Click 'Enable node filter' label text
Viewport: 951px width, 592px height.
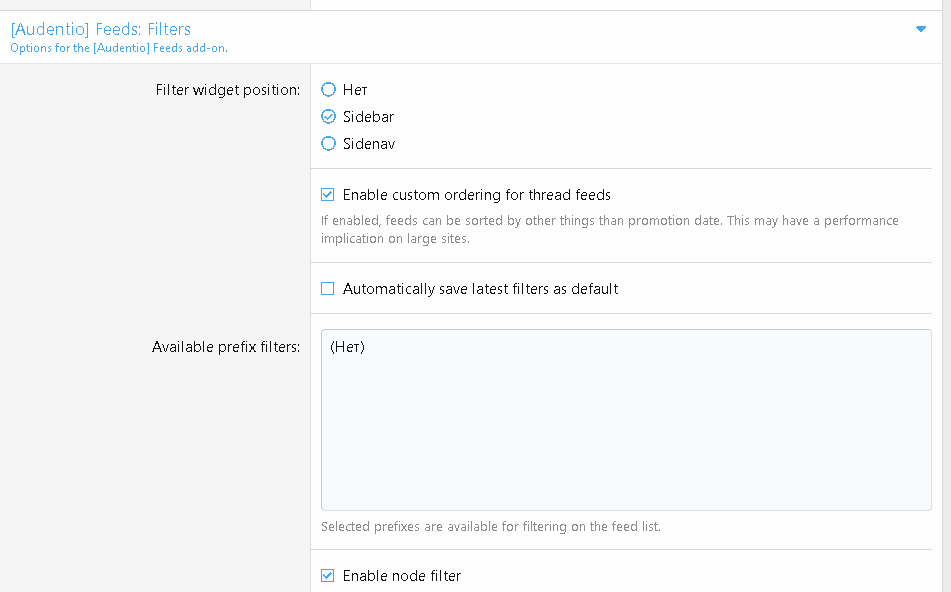[402, 576]
